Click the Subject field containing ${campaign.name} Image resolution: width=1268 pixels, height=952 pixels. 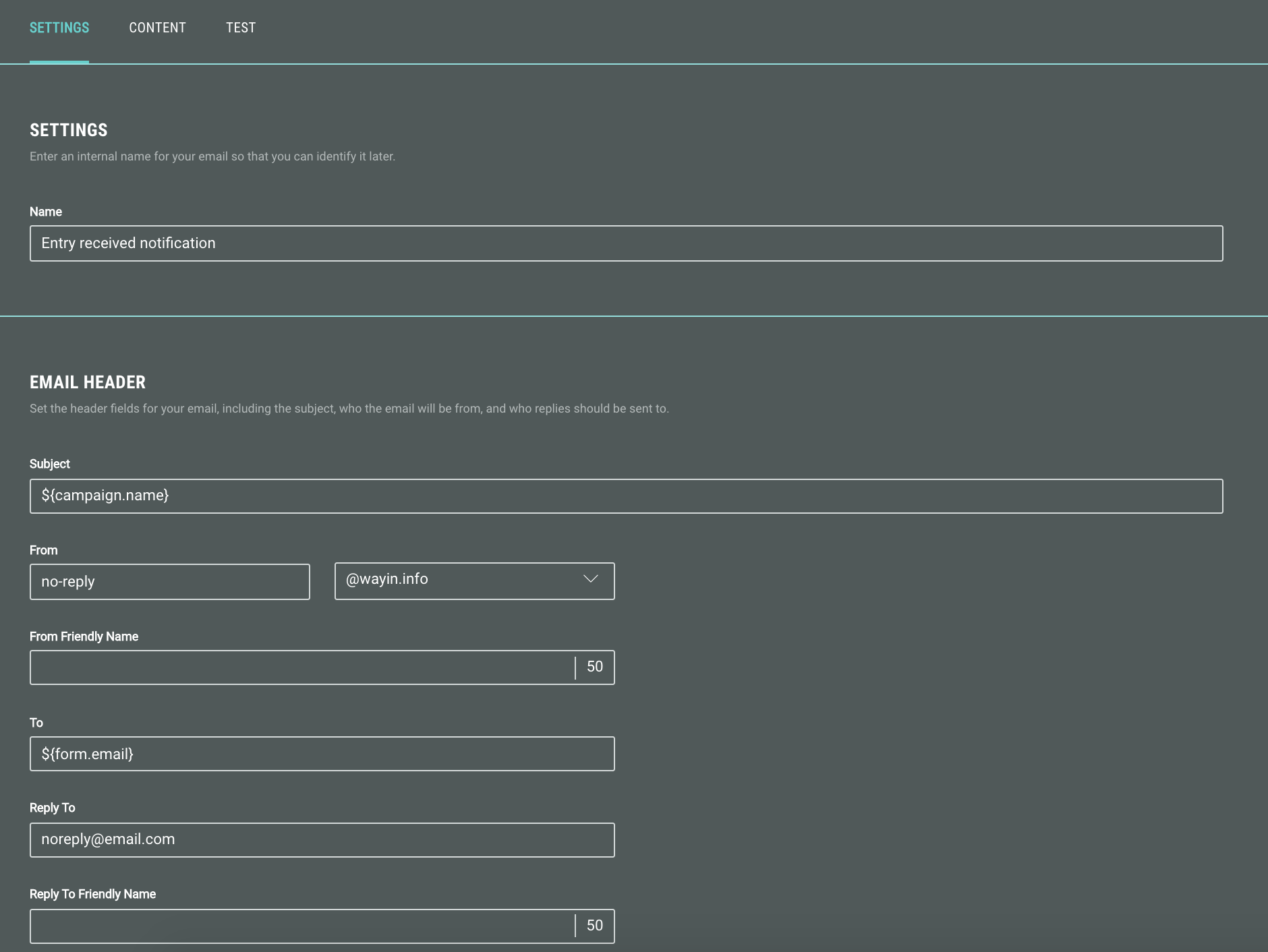(x=626, y=496)
